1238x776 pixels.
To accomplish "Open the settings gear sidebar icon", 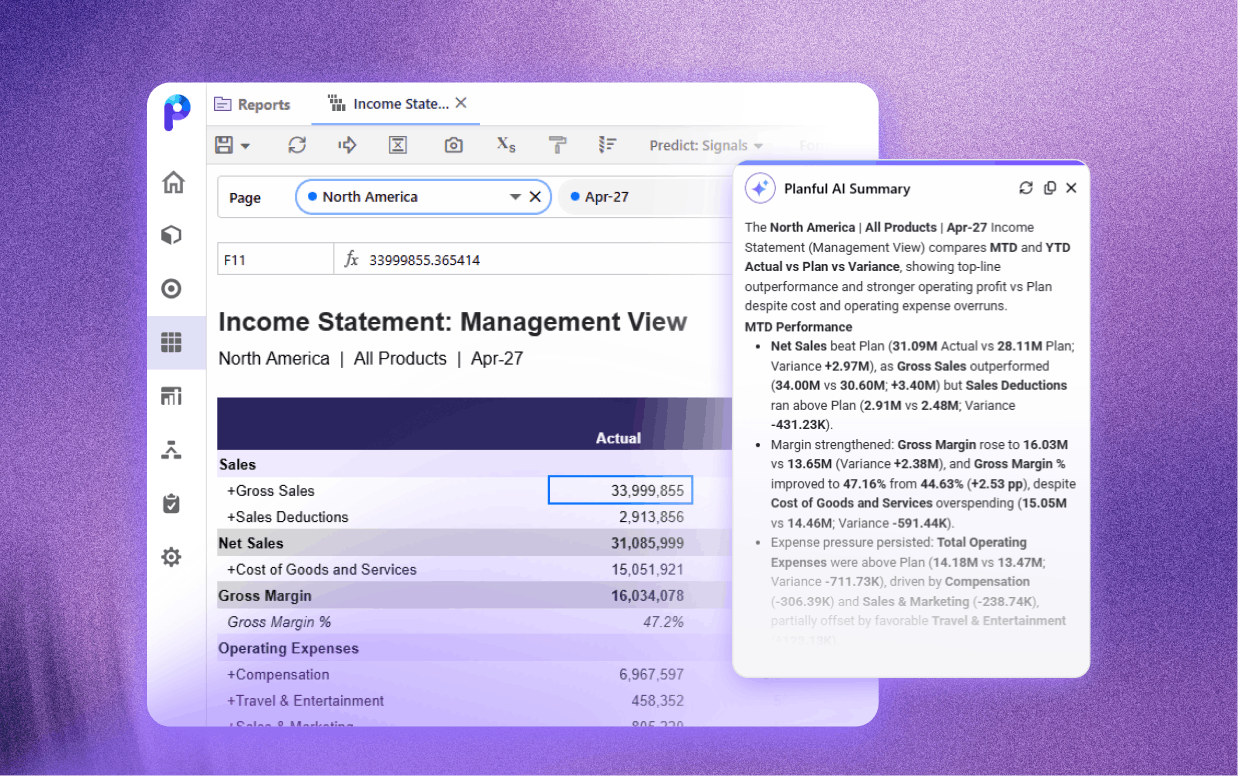I will pyautogui.click(x=172, y=557).
